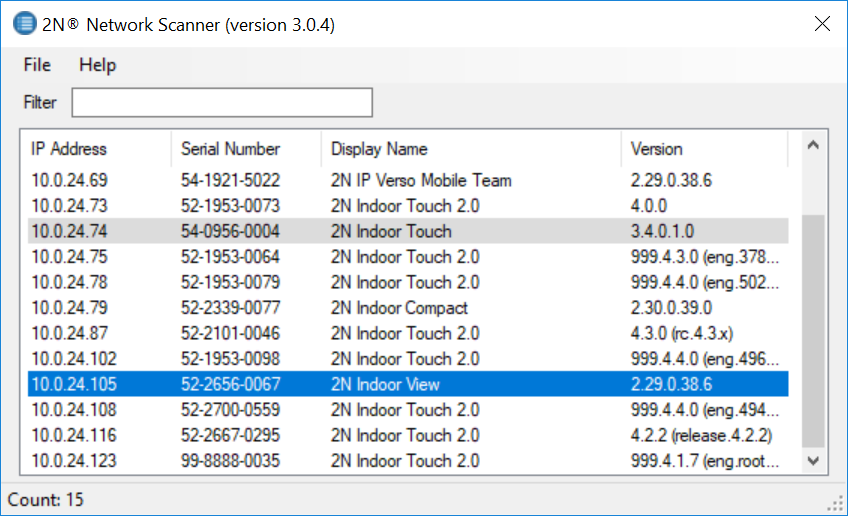The image size is (848, 516).
Task: Click serial number 99-8888-0035
Action: tap(230, 460)
